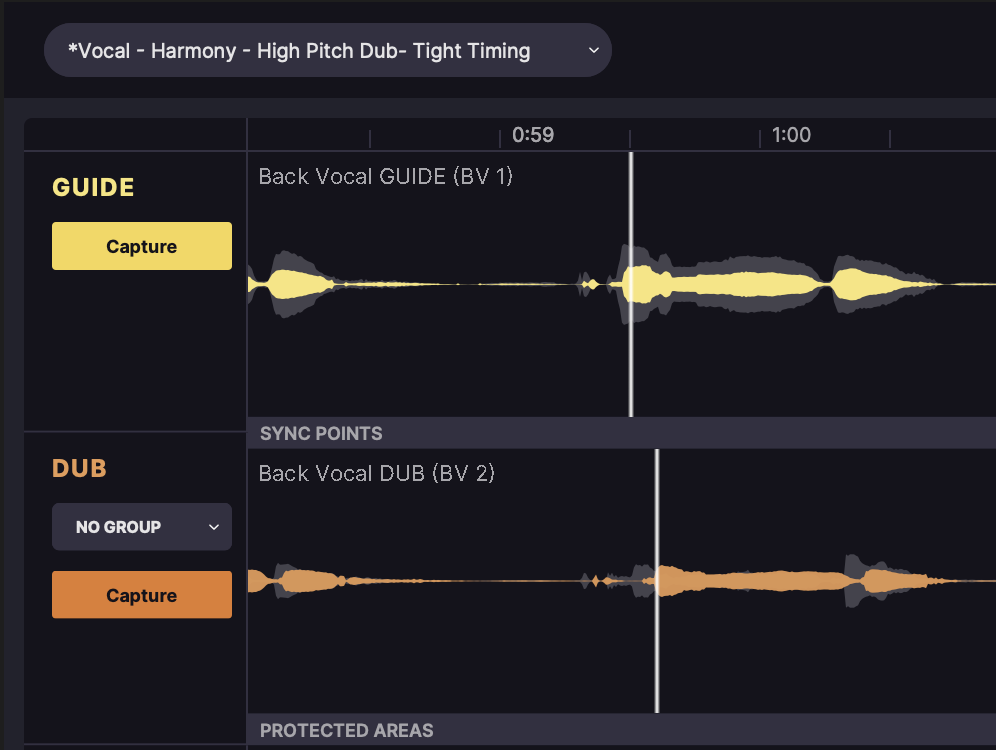Viewport: 996px width, 750px height.
Task: Click the ruler tick between 0:59 and 1:00
Action: click(x=630, y=139)
